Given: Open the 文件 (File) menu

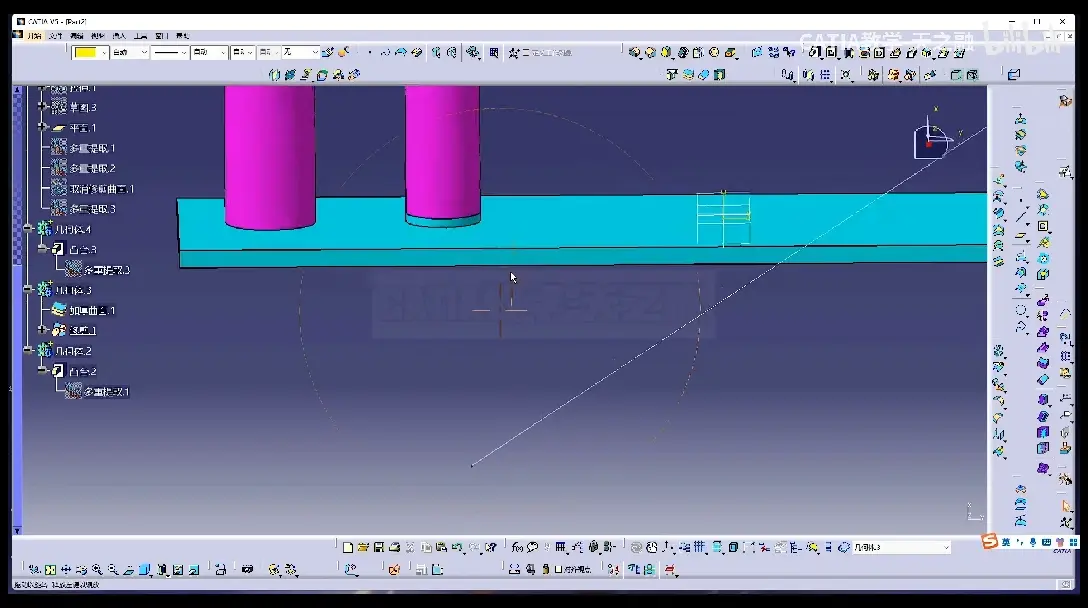Looking at the screenshot, I should pos(56,35).
